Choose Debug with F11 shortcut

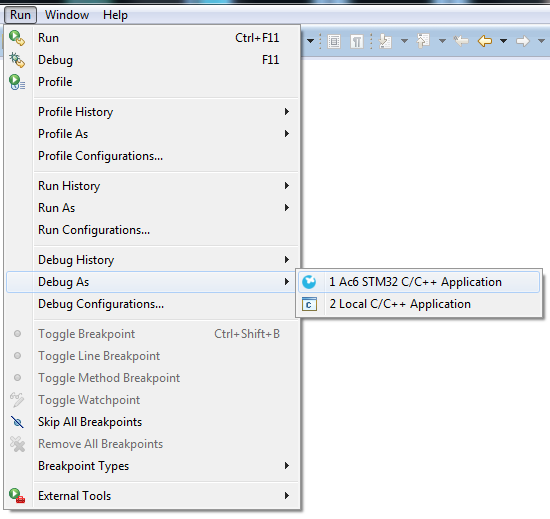pyautogui.click(x=152, y=60)
